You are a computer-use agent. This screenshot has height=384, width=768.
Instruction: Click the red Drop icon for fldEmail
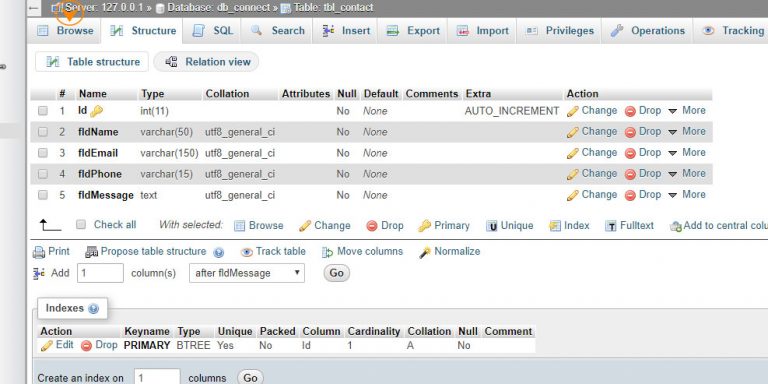(x=630, y=153)
